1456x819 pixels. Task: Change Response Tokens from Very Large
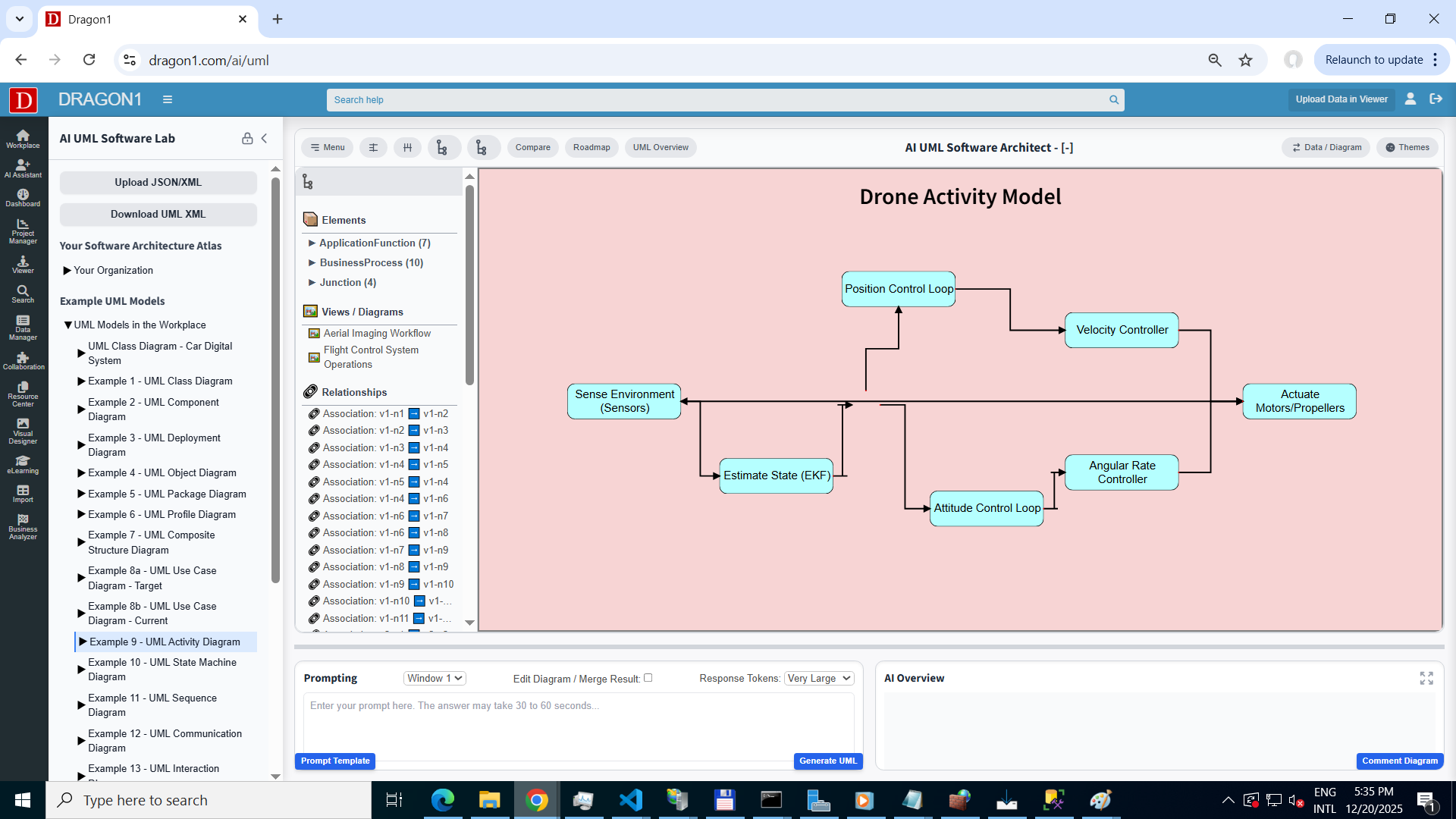818,678
